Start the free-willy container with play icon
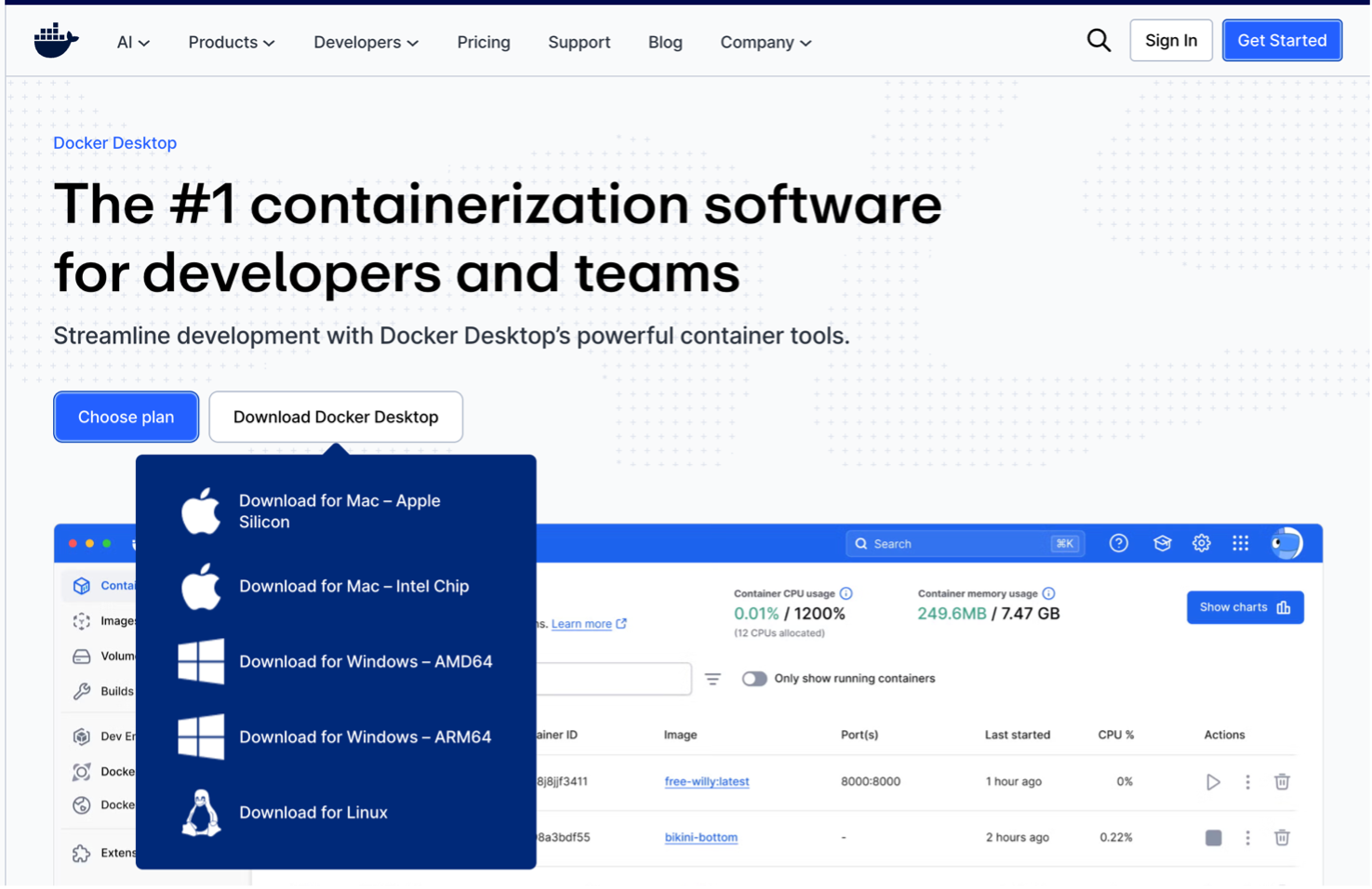Screen dimensions: 1372x889 tap(1213, 782)
